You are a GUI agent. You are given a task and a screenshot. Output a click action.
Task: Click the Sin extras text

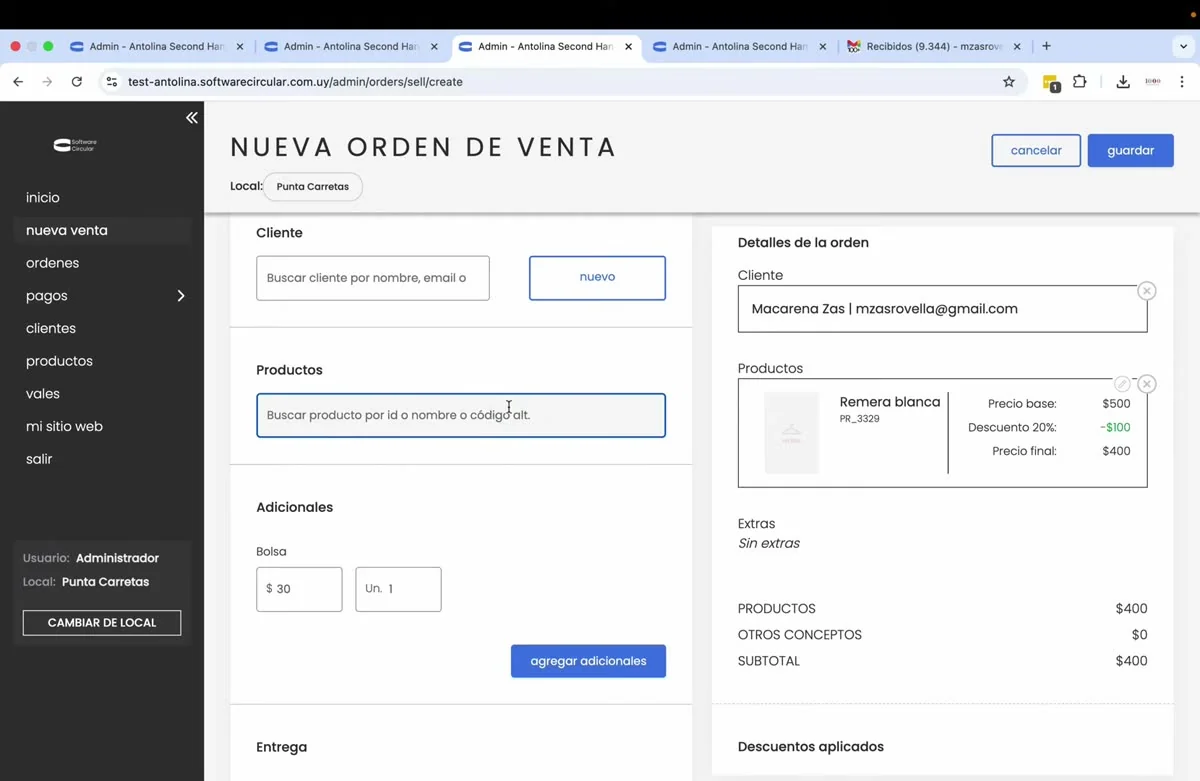pyautogui.click(x=769, y=544)
